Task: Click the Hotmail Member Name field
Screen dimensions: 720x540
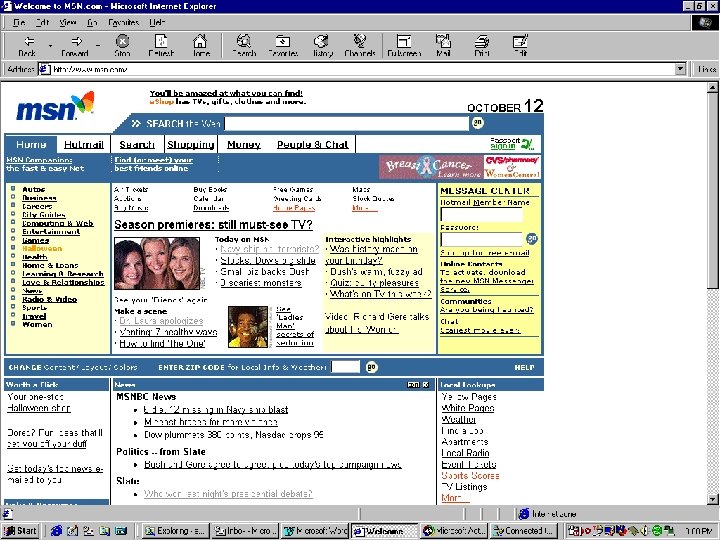Action: point(481,214)
